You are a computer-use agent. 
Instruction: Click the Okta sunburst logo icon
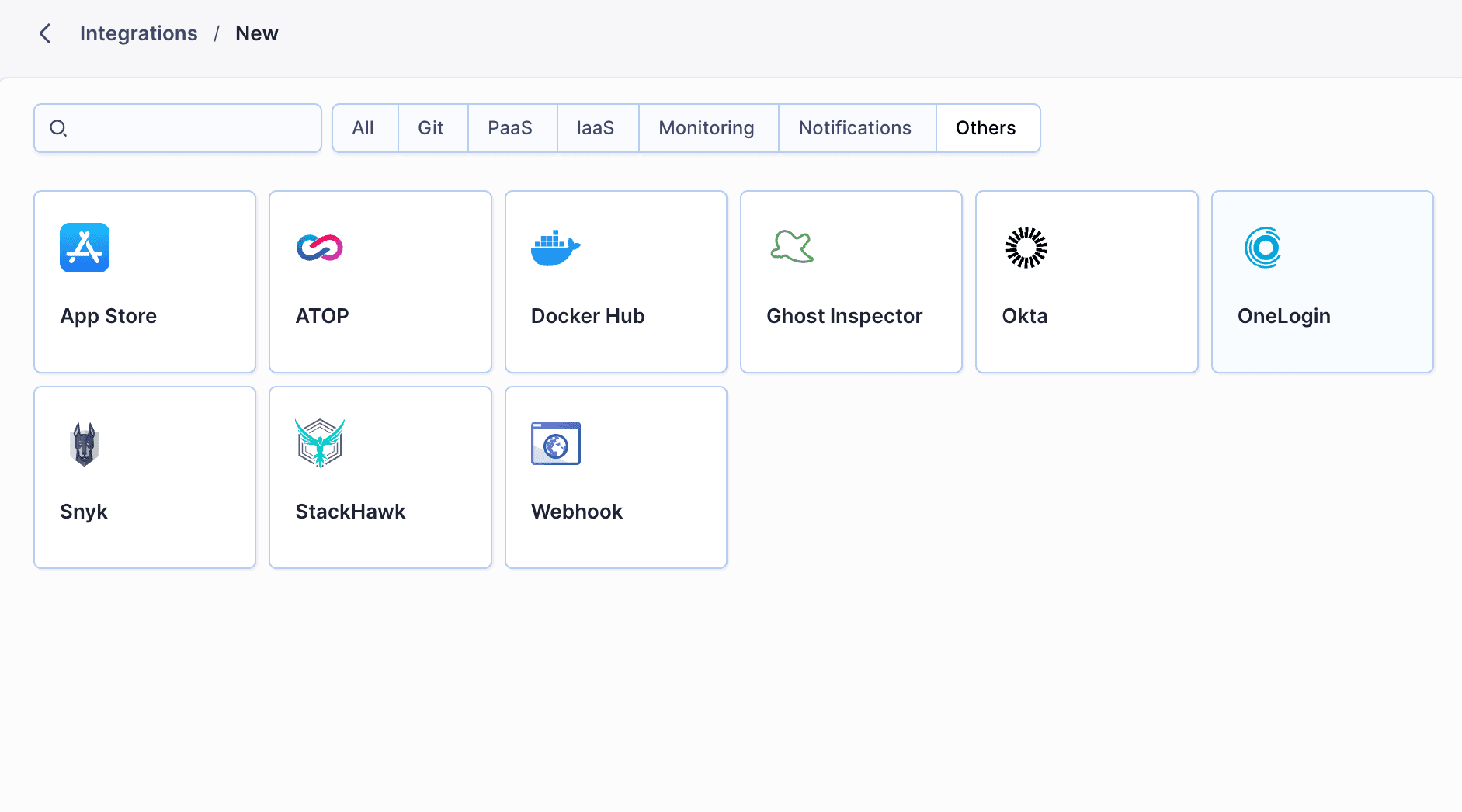1026,248
